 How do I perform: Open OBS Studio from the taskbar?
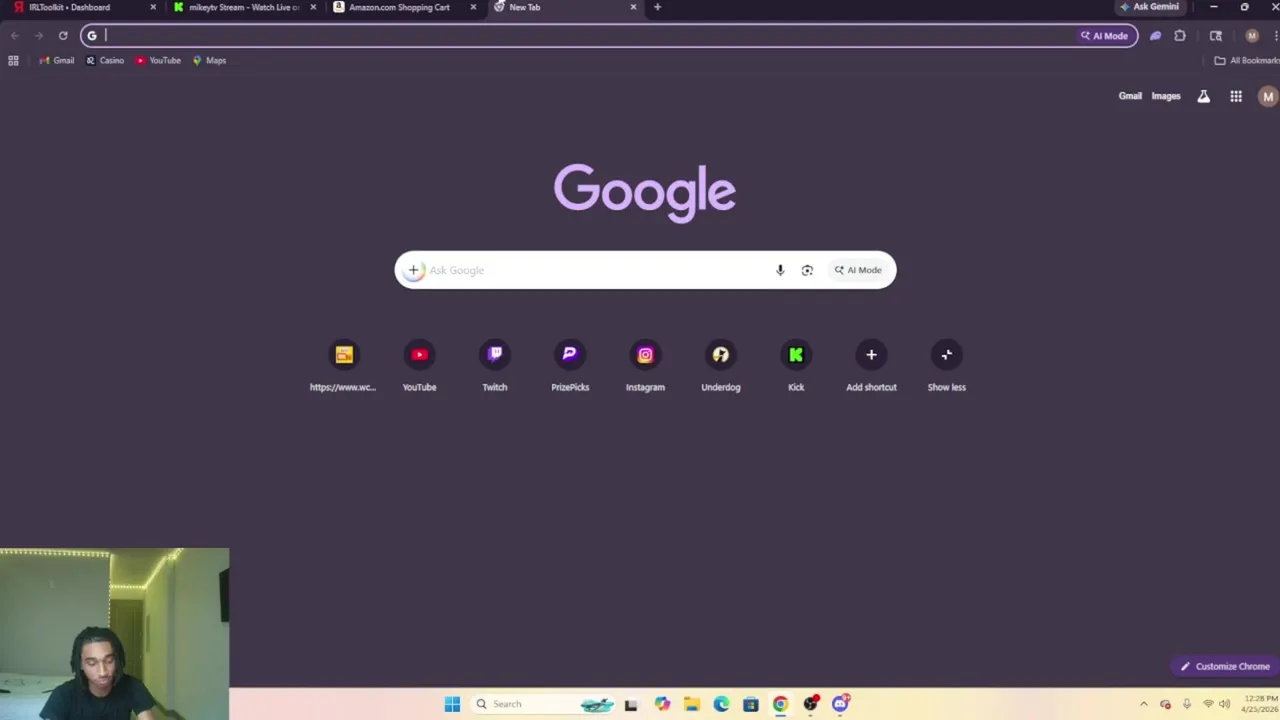point(810,704)
